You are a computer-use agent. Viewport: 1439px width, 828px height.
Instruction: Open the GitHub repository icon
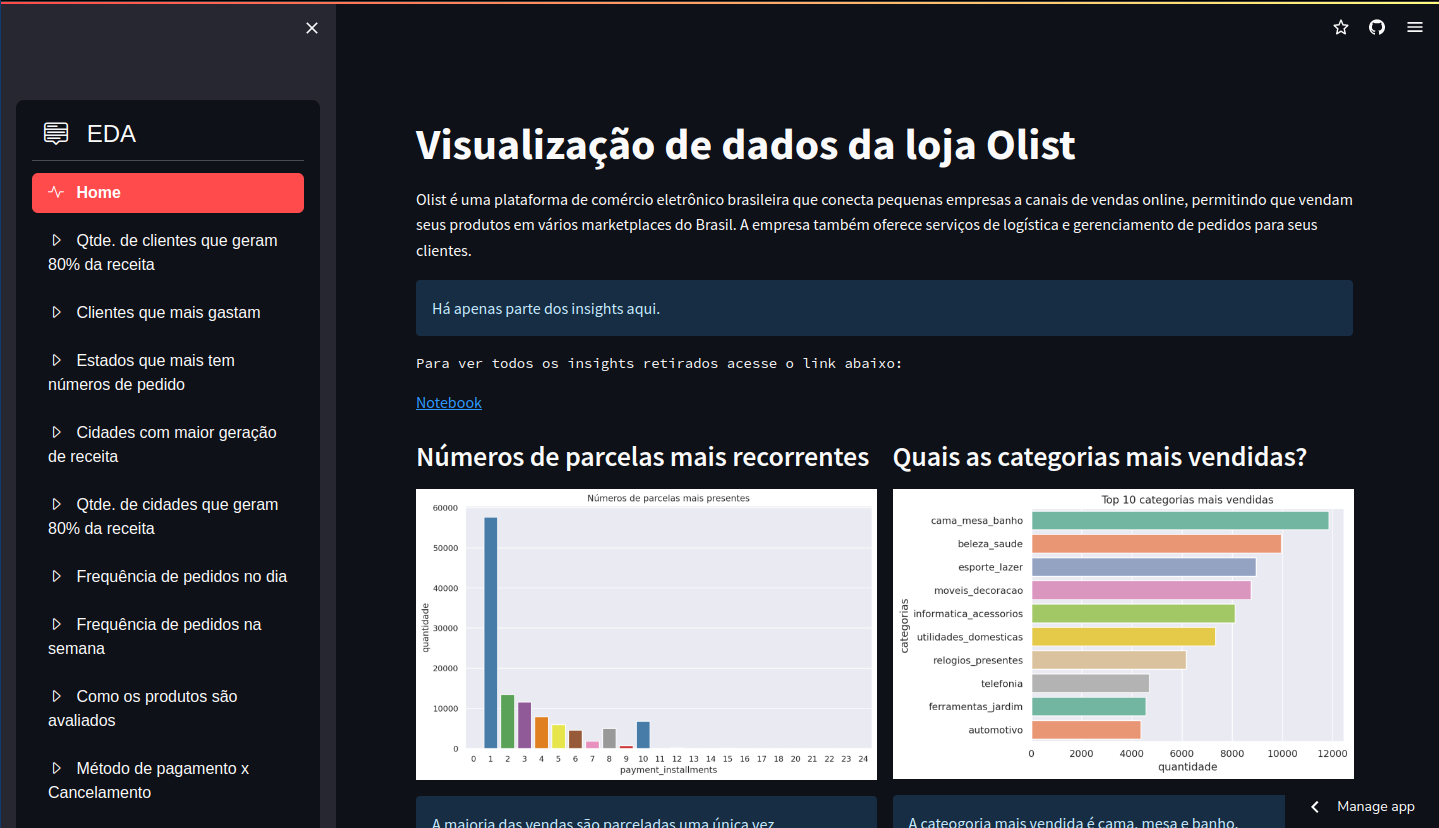tap(1377, 27)
